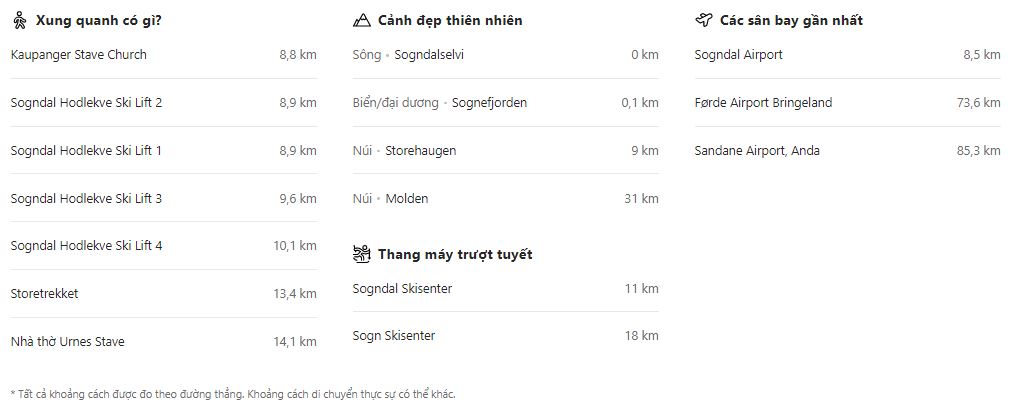Open the Storetrekket entry
The height and width of the screenshot is (411, 1012).
164,294
